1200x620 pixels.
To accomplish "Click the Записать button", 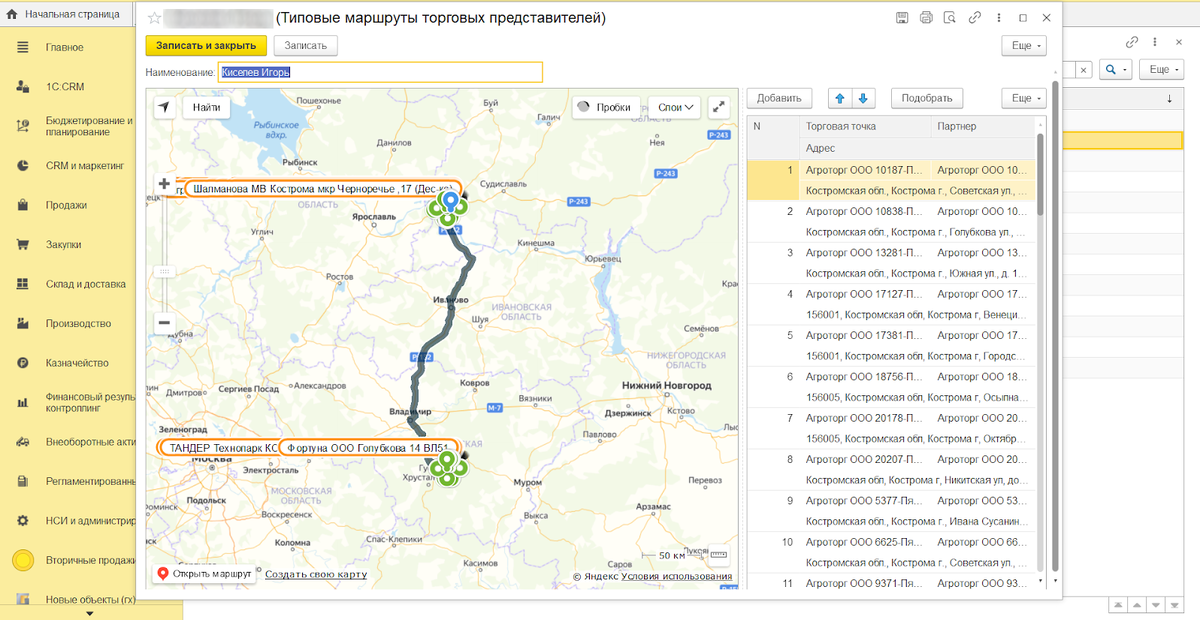I will pyautogui.click(x=306, y=46).
